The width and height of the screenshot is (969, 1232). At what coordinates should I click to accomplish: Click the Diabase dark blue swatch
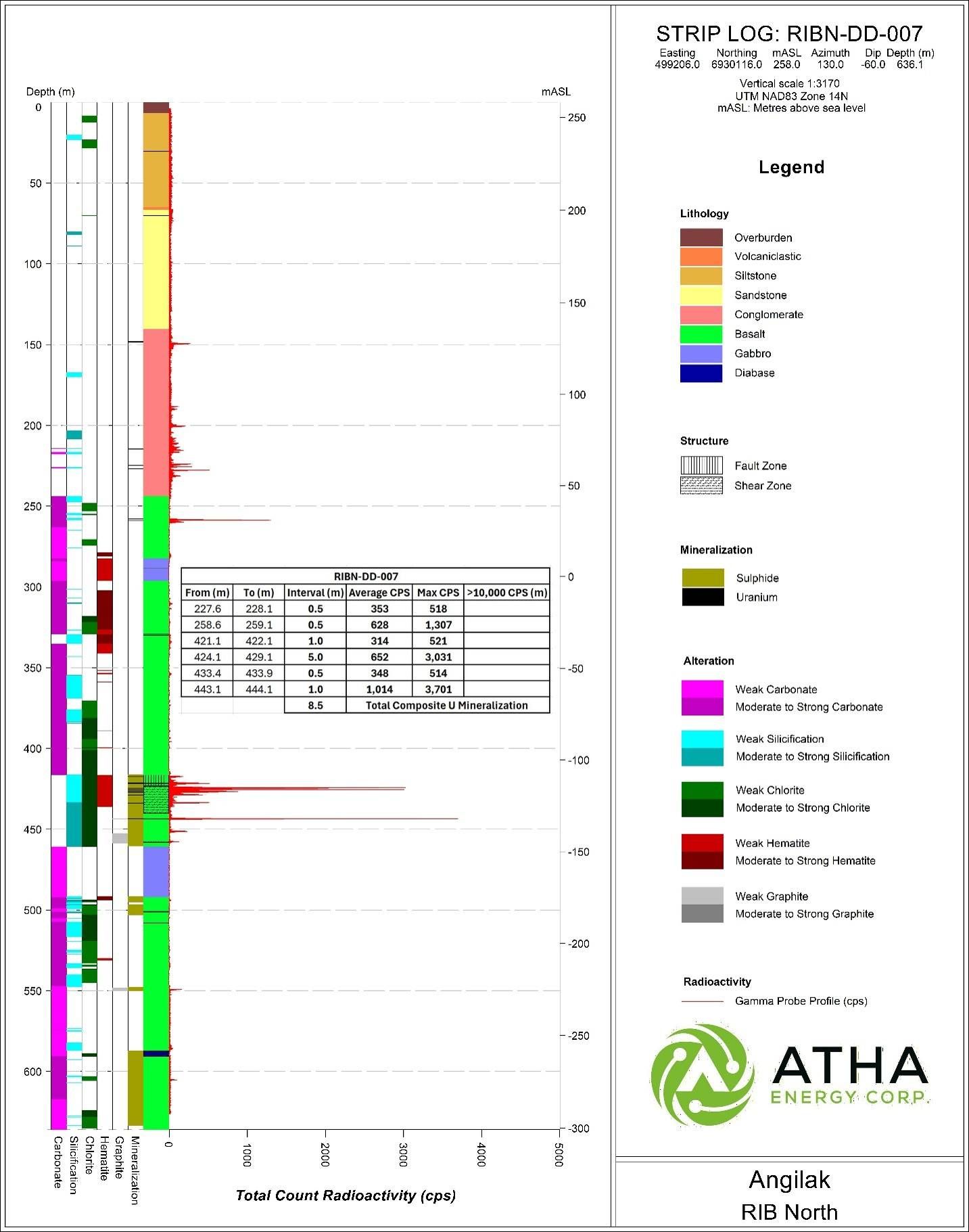coord(701,373)
